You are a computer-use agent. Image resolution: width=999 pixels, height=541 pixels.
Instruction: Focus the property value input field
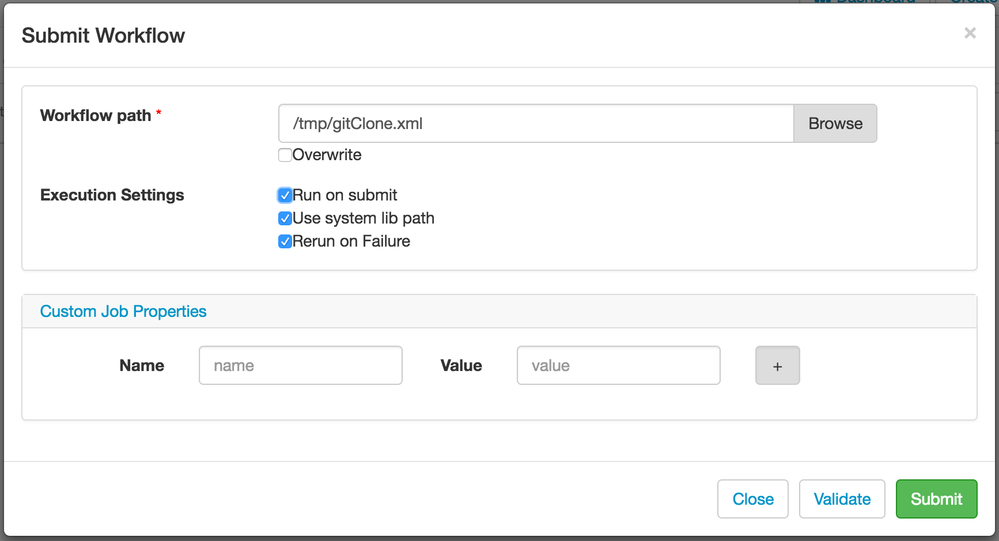tap(618, 366)
